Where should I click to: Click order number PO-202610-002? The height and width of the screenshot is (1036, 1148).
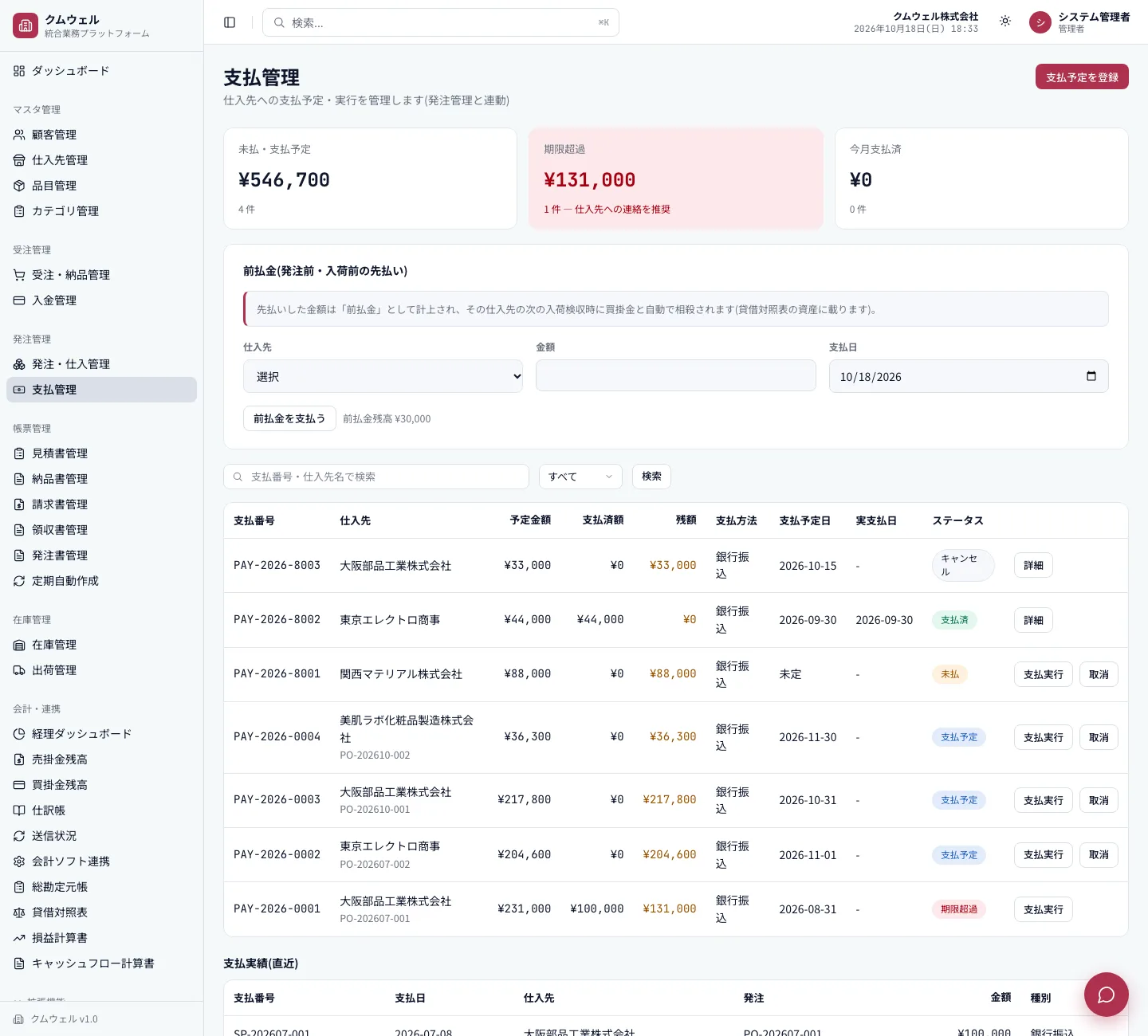tap(375, 755)
